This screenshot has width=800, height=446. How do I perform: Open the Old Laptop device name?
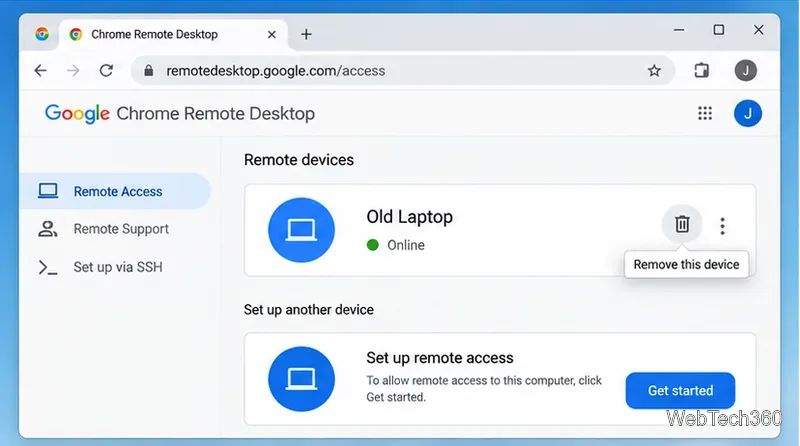(409, 217)
